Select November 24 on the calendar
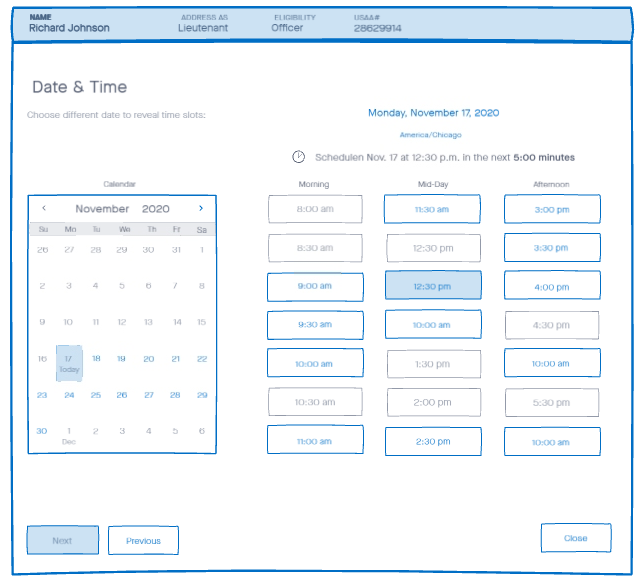This screenshot has height=584, width=637. coord(69,395)
